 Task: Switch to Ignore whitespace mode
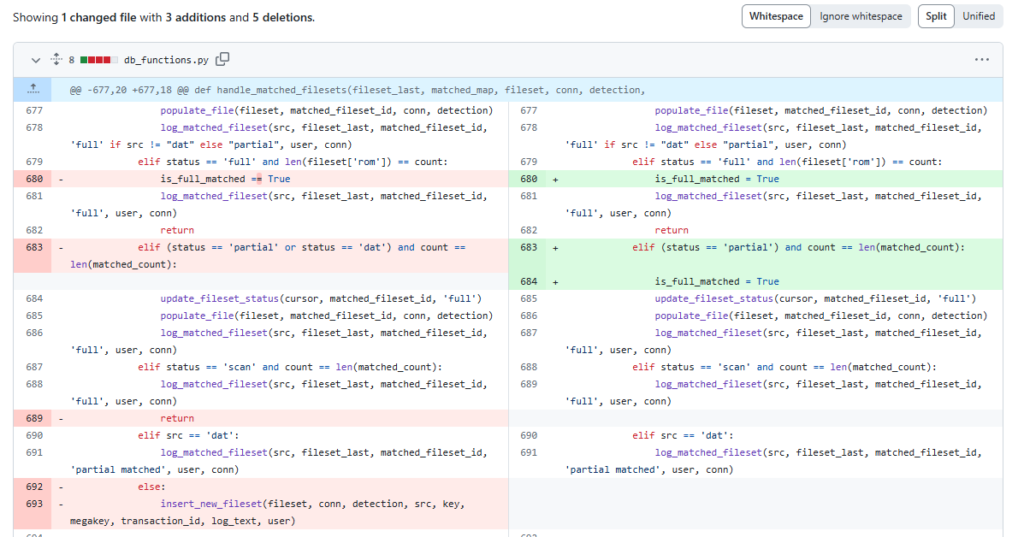tap(860, 17)
